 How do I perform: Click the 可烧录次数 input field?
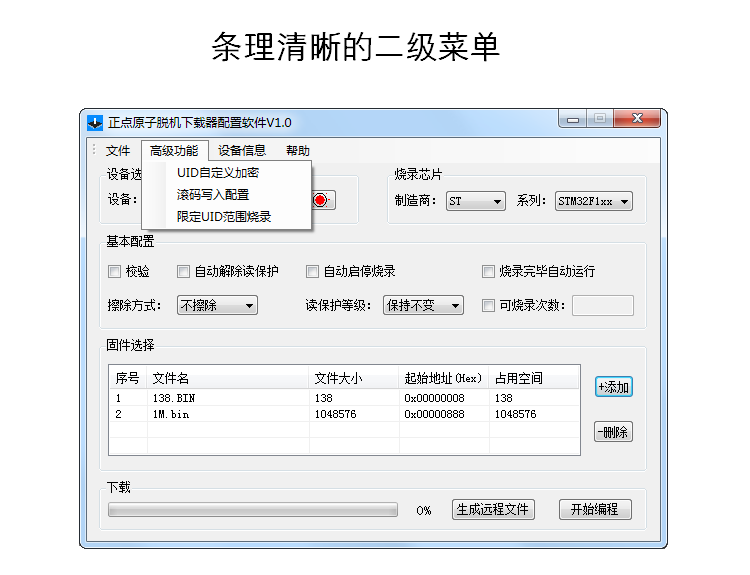[x=603, y=305]
